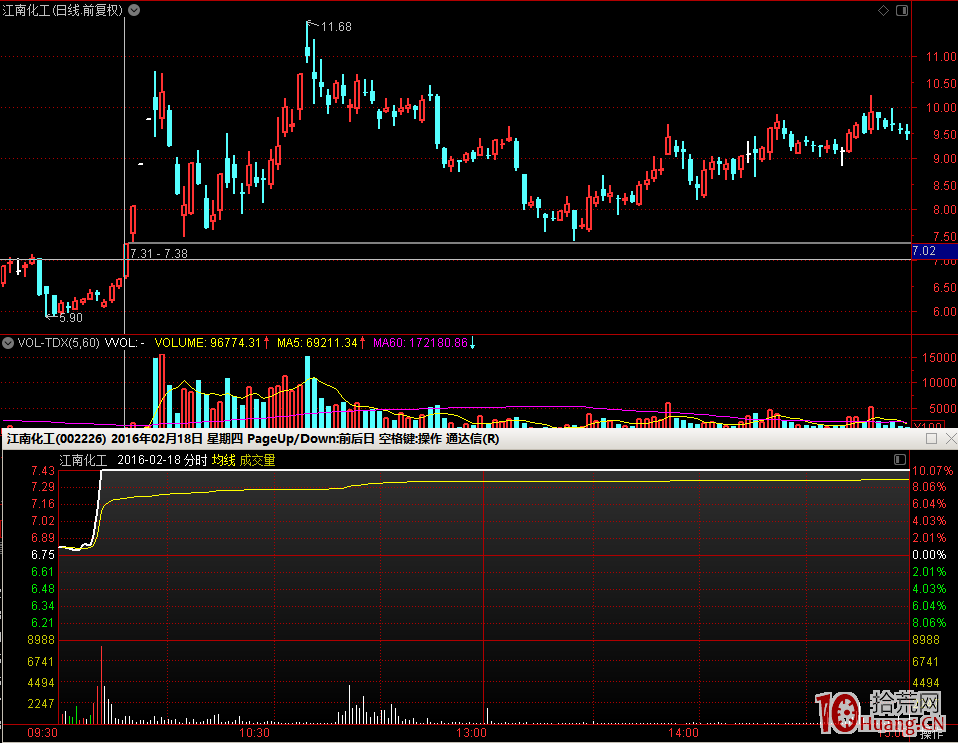
Task: Click the 13:00 time axis label
Action: point(471,733)
